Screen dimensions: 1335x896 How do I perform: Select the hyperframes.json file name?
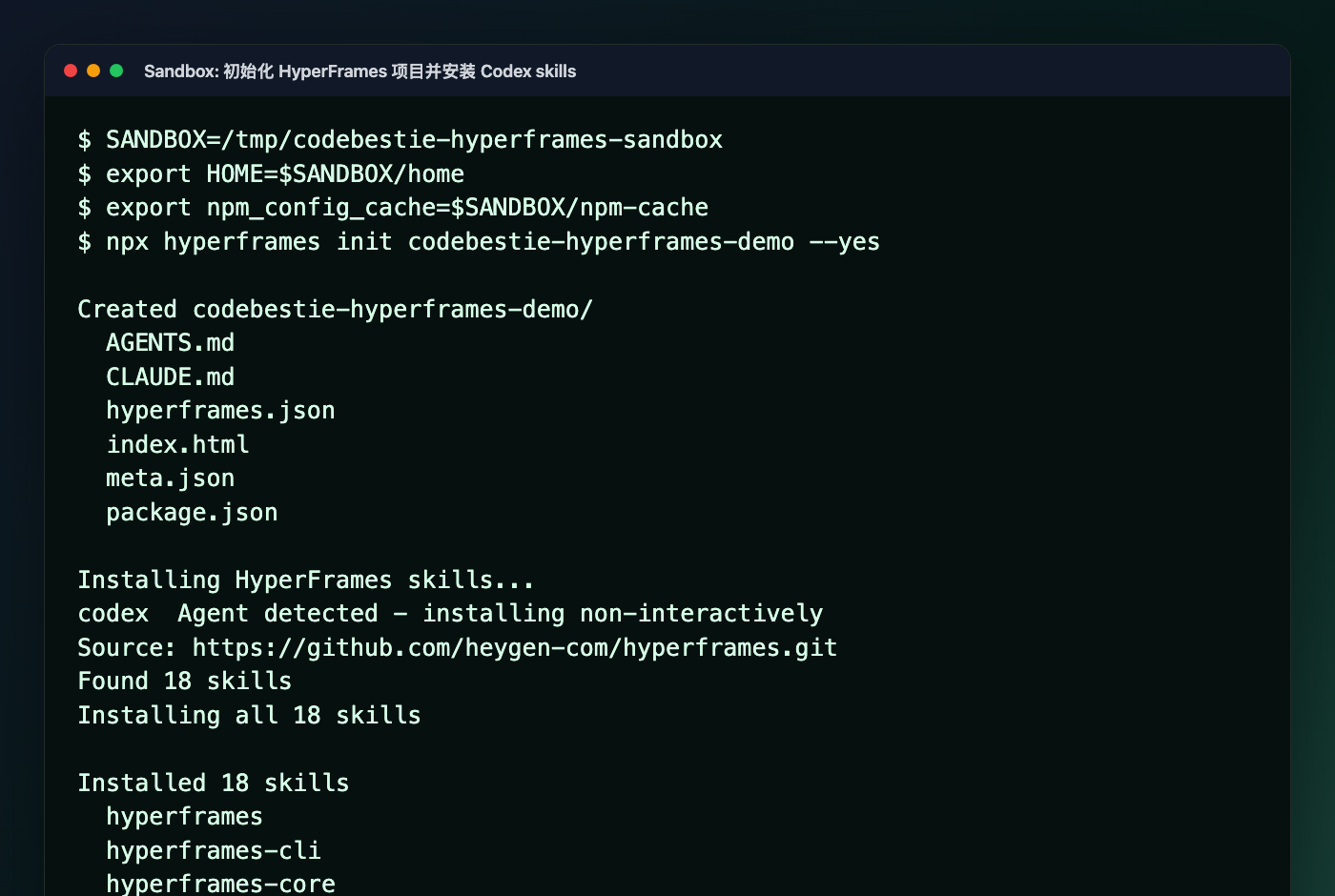point(221,411)
